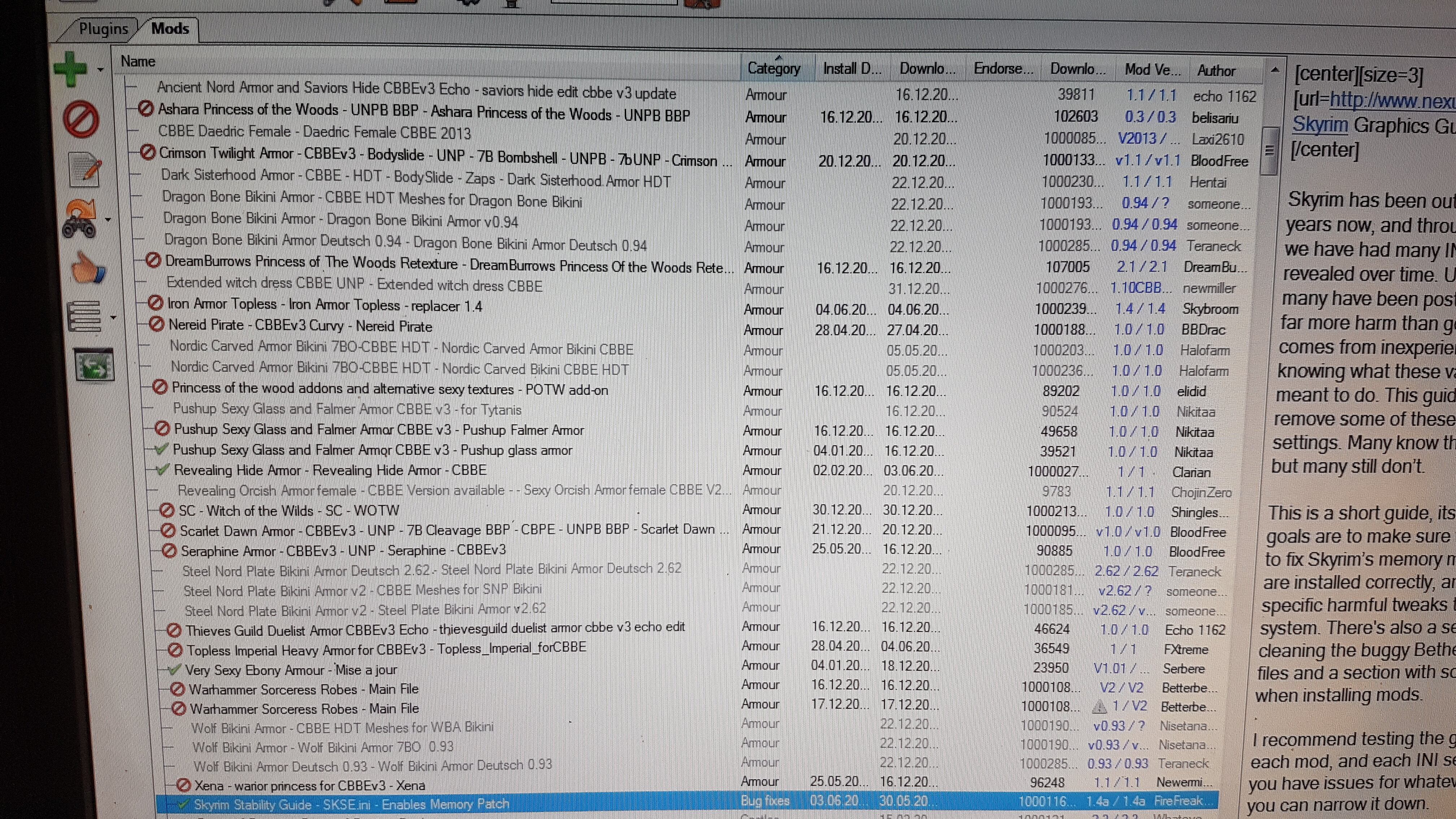Click the green plus Add Mod icon
Viewport: 1456px width, 819px height.
point(71,69)
